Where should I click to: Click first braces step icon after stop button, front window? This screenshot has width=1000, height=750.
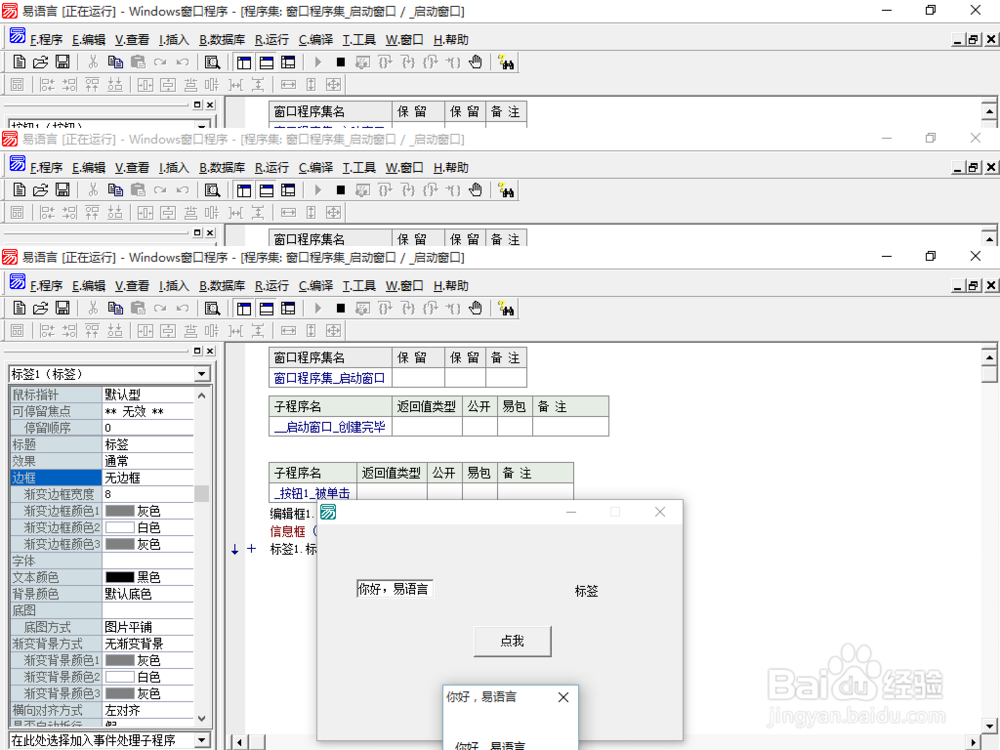point(385,309)
